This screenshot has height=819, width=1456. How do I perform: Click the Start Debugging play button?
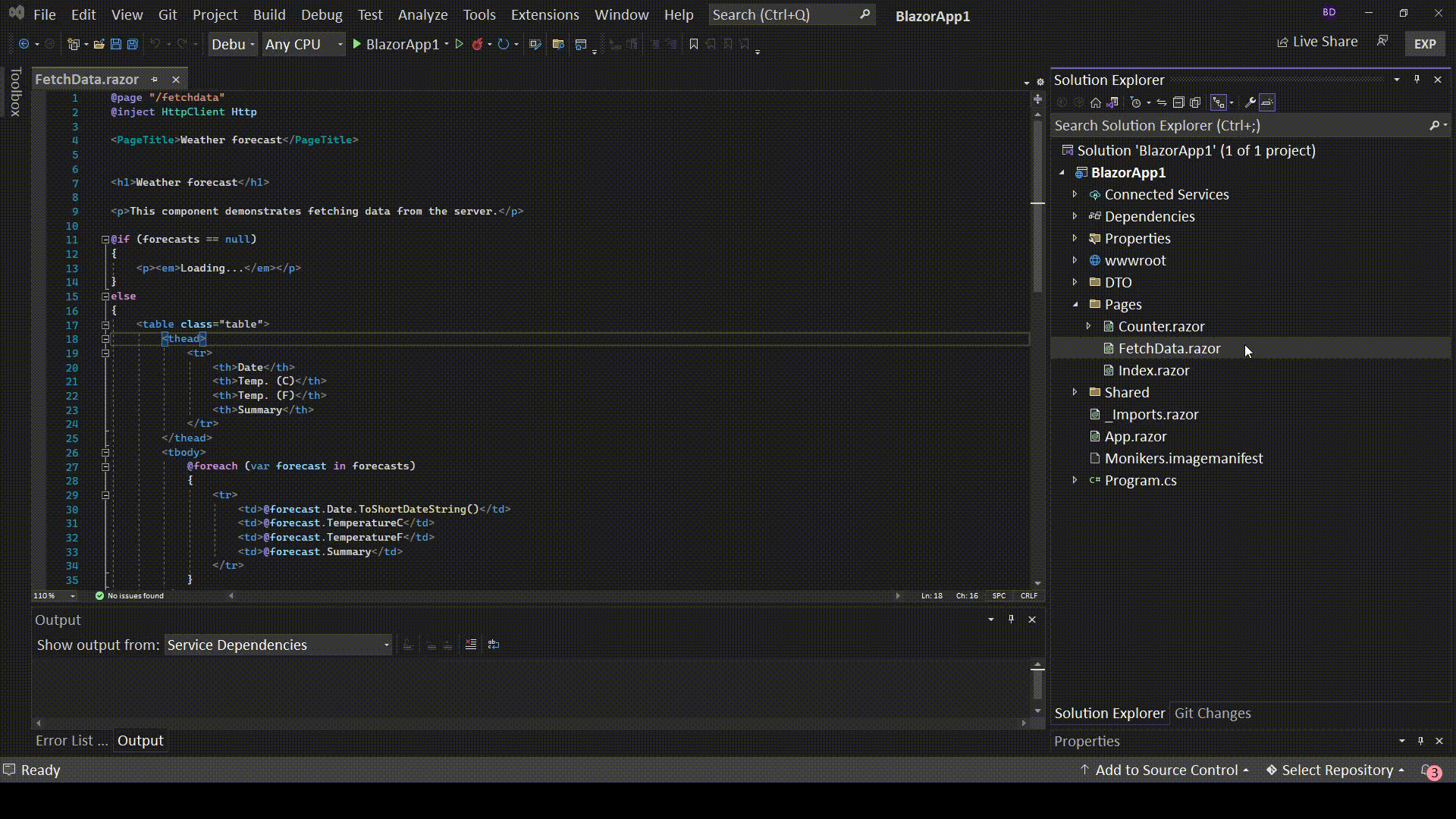358,44
